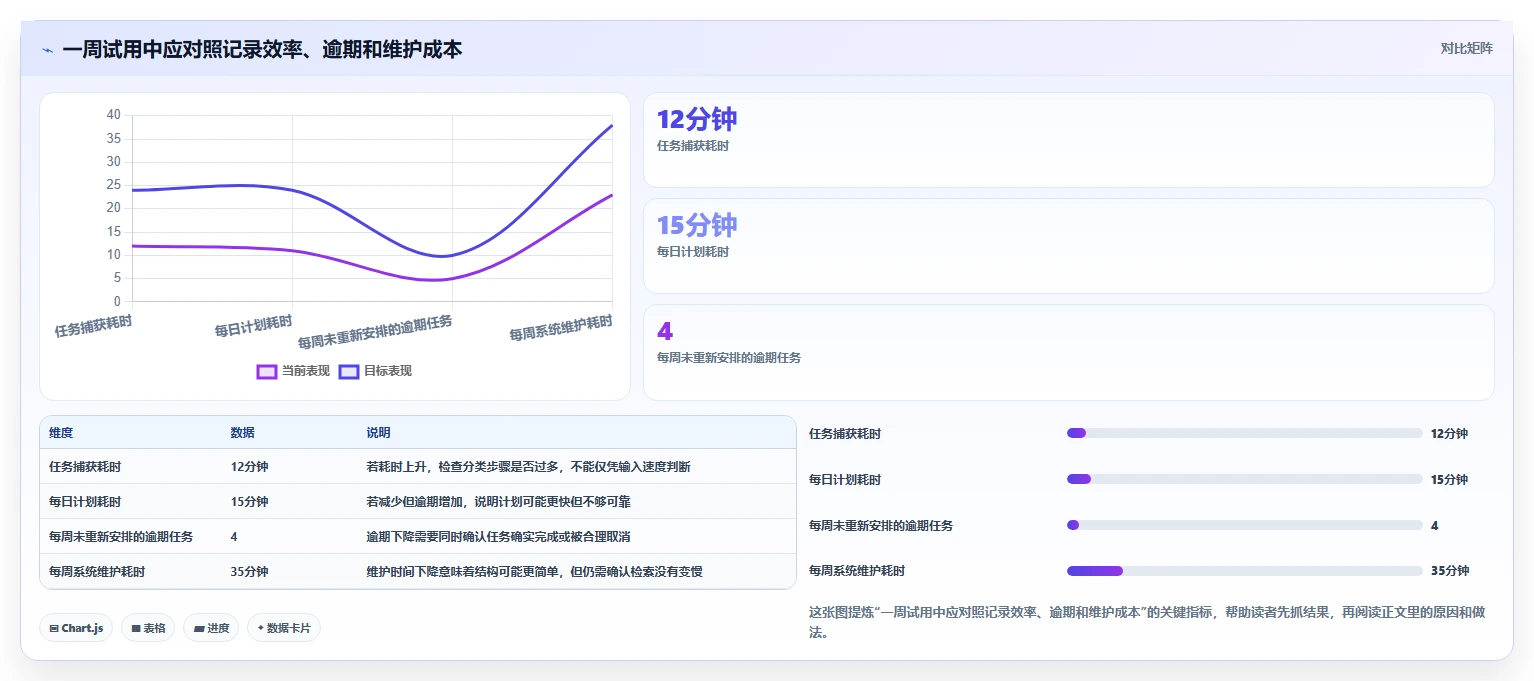Click 每周未重新安排的逾期任务 cell in the table

pos(121,537)
